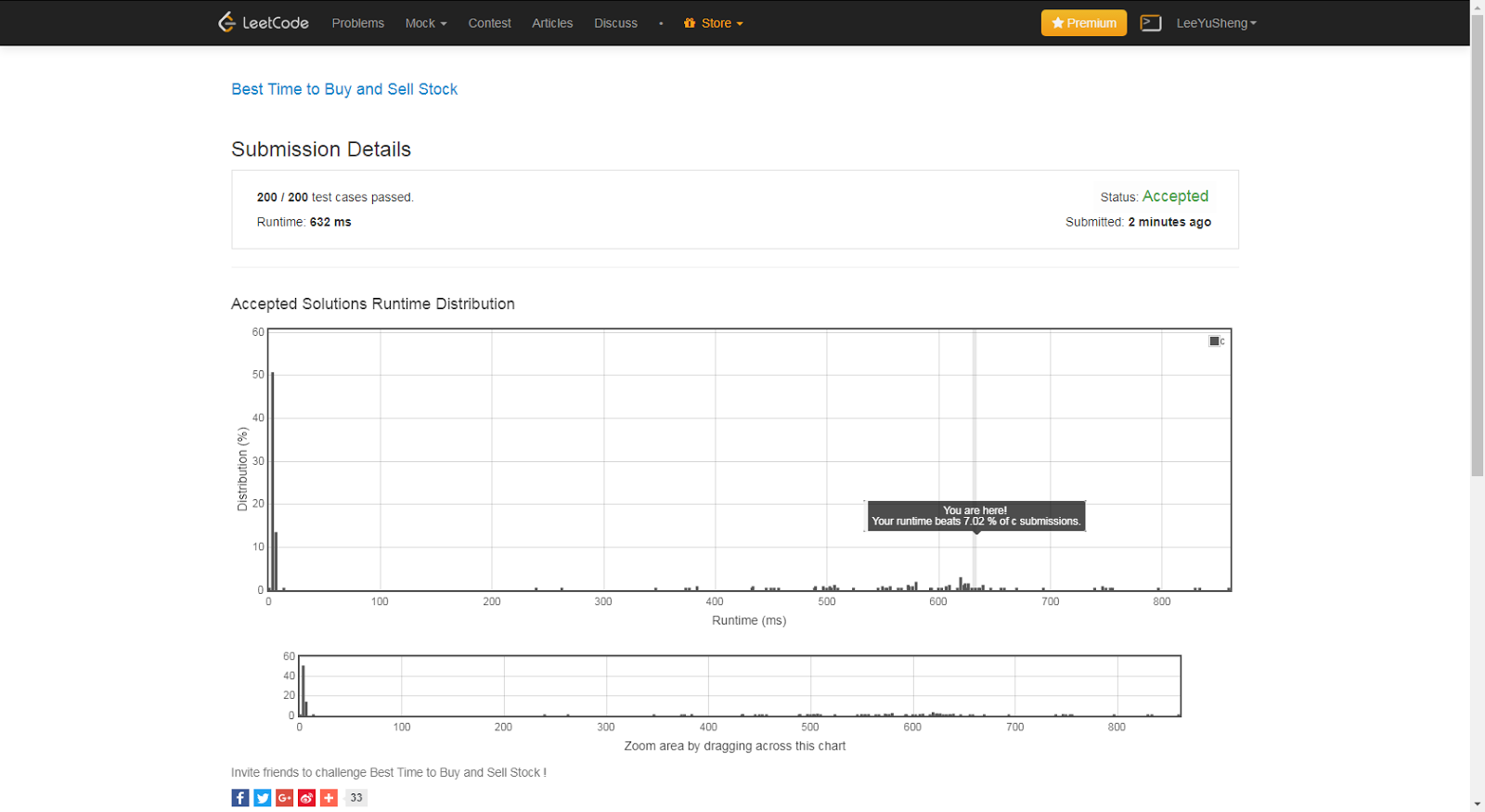The width and height of the screenshot is (1485, 812).
Task: Share via the Weibo icon
Action: pyautogui.click(x=307, y=798)
